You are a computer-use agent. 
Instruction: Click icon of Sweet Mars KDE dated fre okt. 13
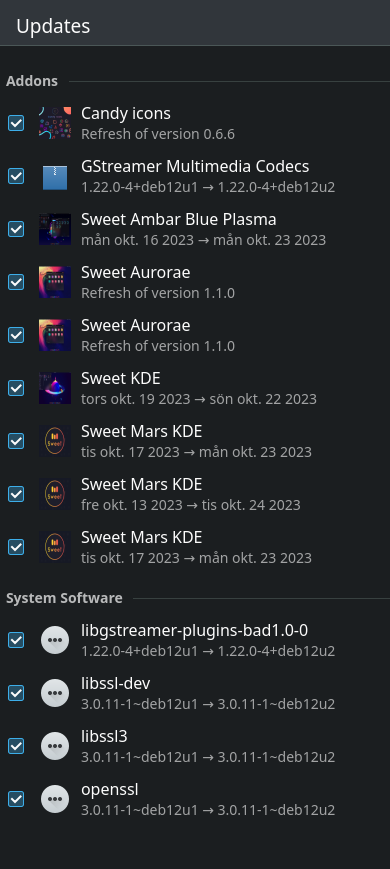55,494
